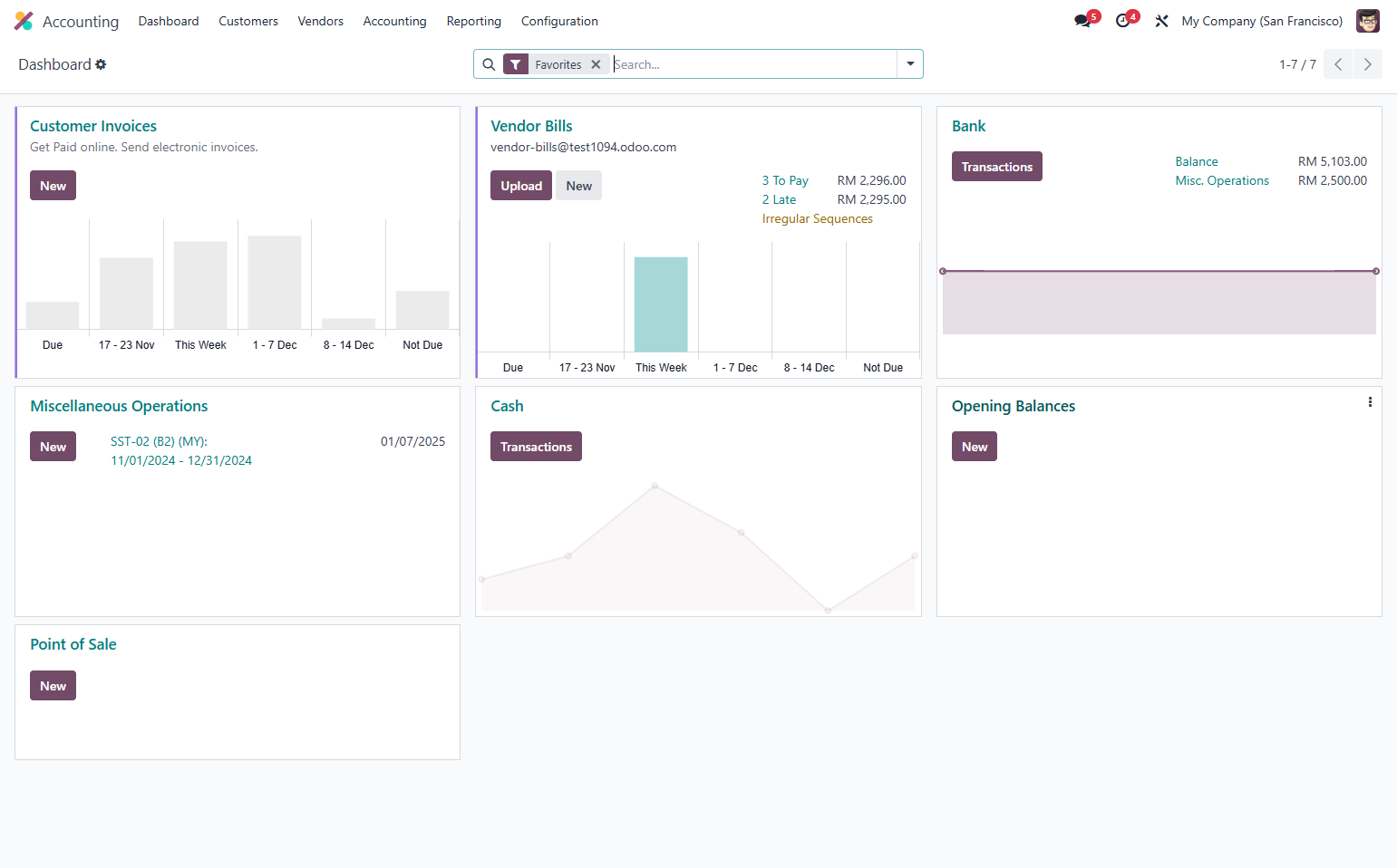Open the SST-02 (B2) tax return link
The width and height of the screenshot is (1397, 868).
pyautogui.click(x=181, y=451)
